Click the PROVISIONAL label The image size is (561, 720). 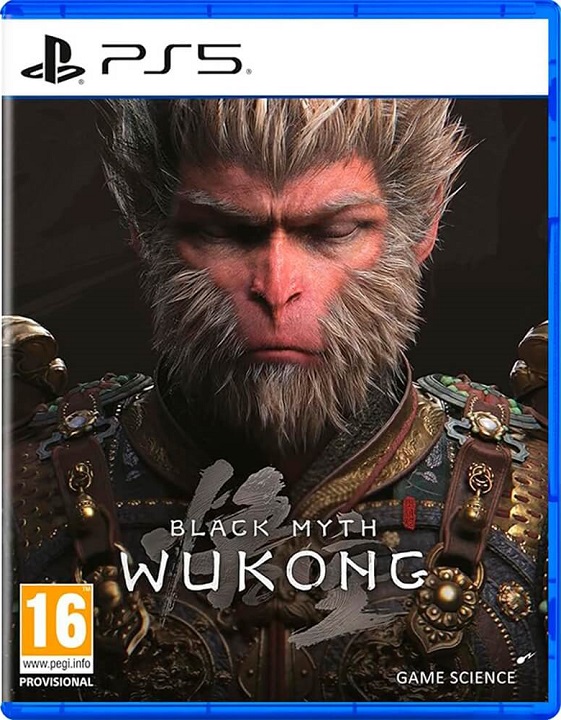click(56, 682)
